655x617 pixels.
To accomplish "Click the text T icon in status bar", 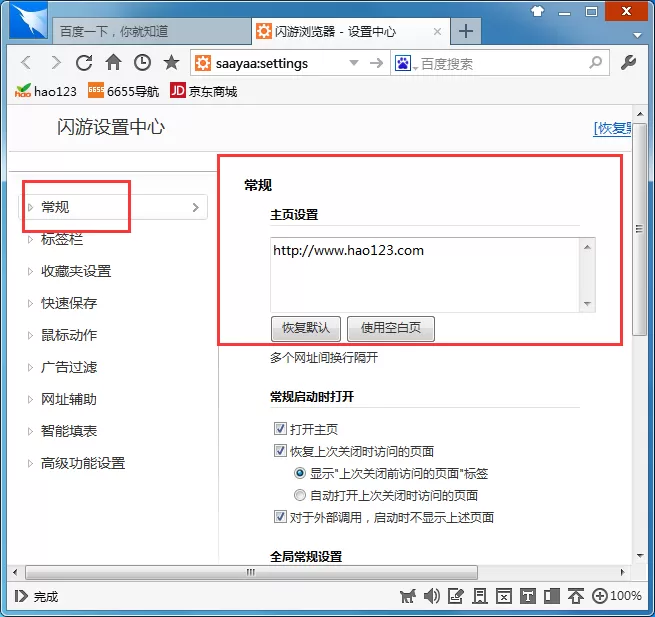I will [528, 596].
